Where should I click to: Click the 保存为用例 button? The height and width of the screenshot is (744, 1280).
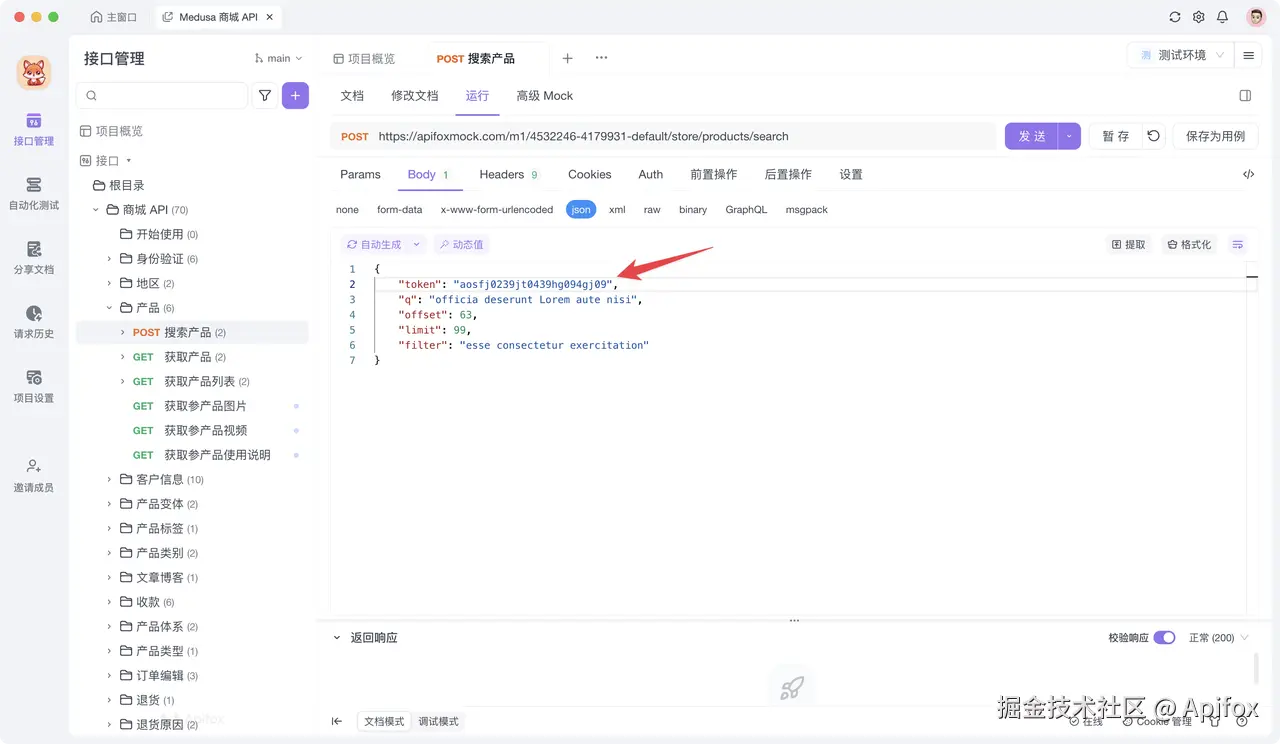(x=1215, y=135)
